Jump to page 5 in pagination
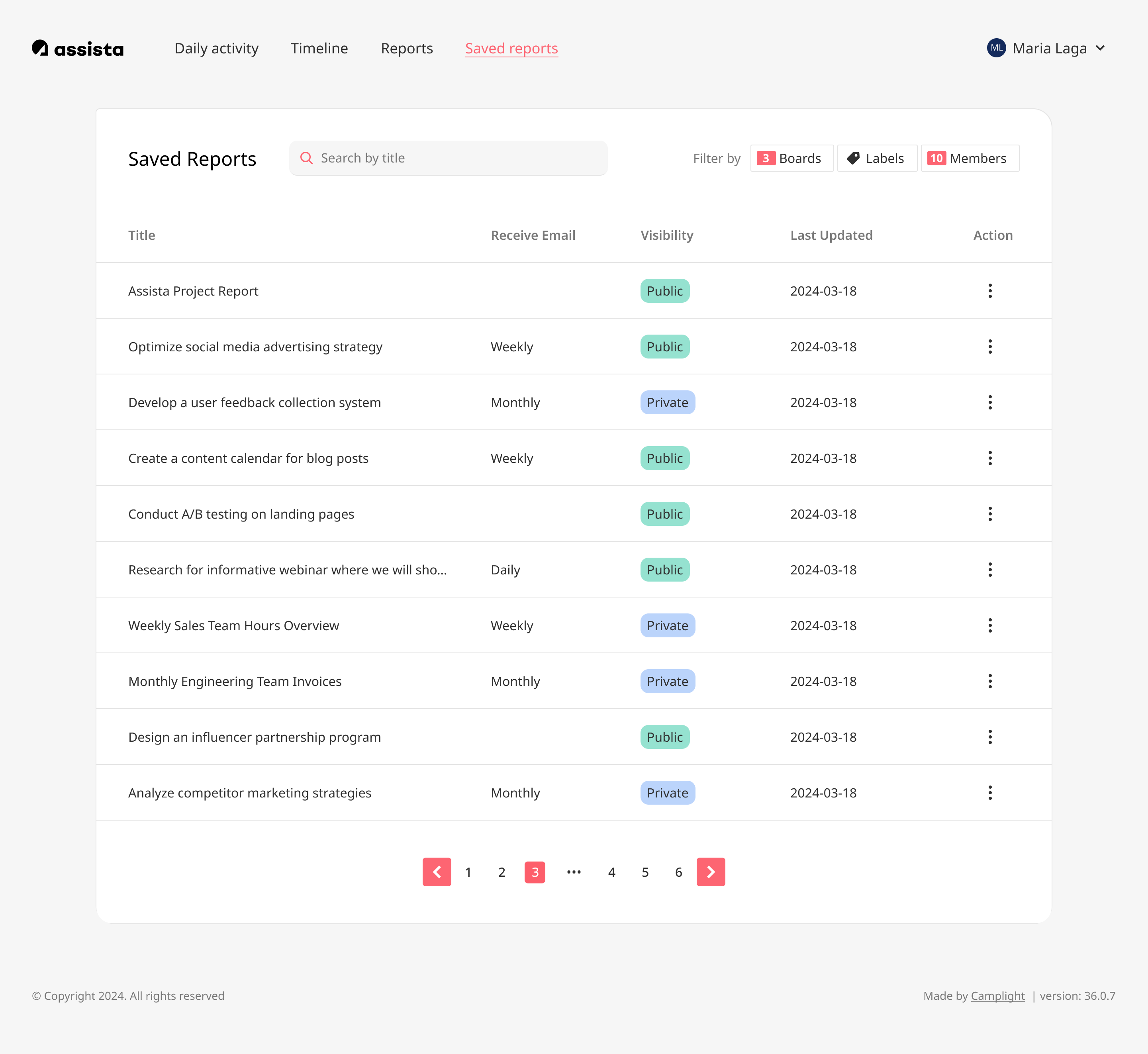This screenshot has height=1054, width=1148. (645, 872)
